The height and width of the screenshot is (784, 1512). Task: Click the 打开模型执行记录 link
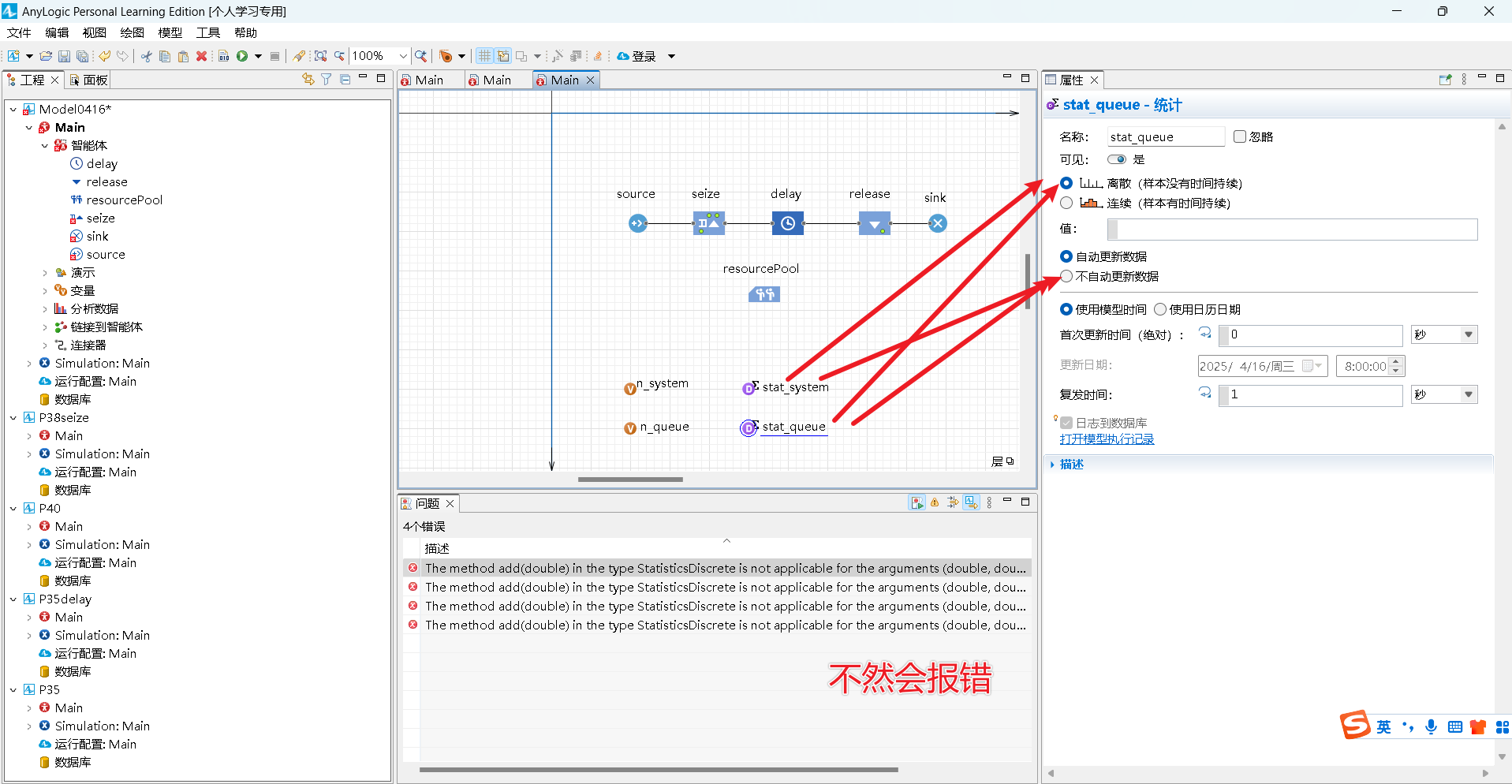(x=1107, y=439)
